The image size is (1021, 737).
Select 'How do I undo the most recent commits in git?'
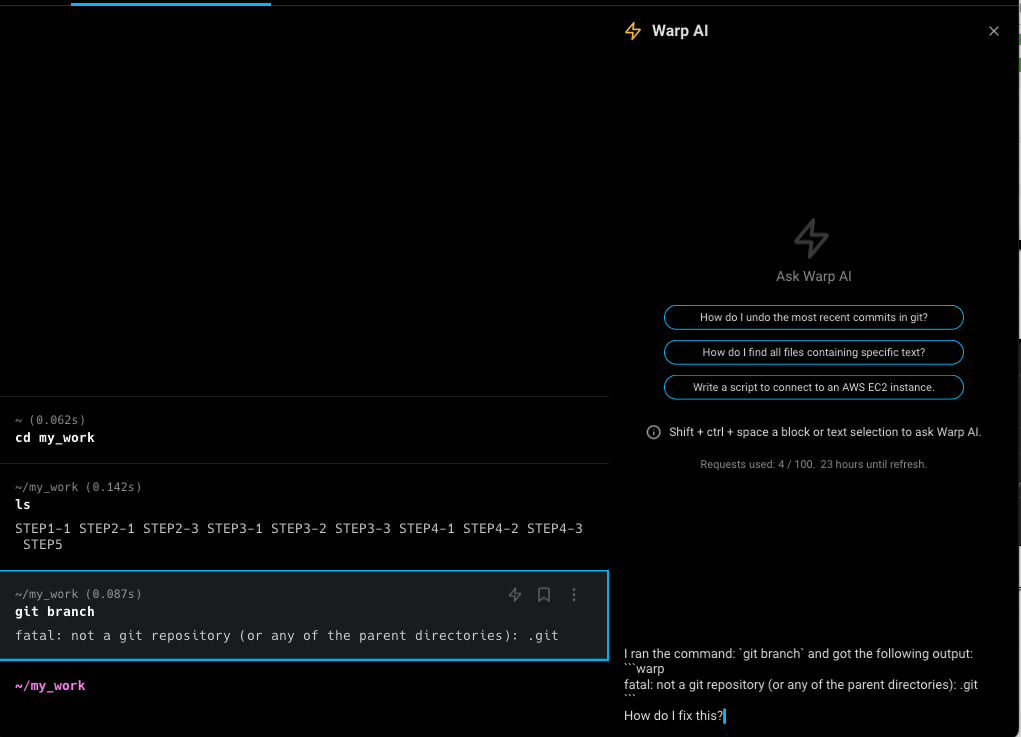[813, 317]
